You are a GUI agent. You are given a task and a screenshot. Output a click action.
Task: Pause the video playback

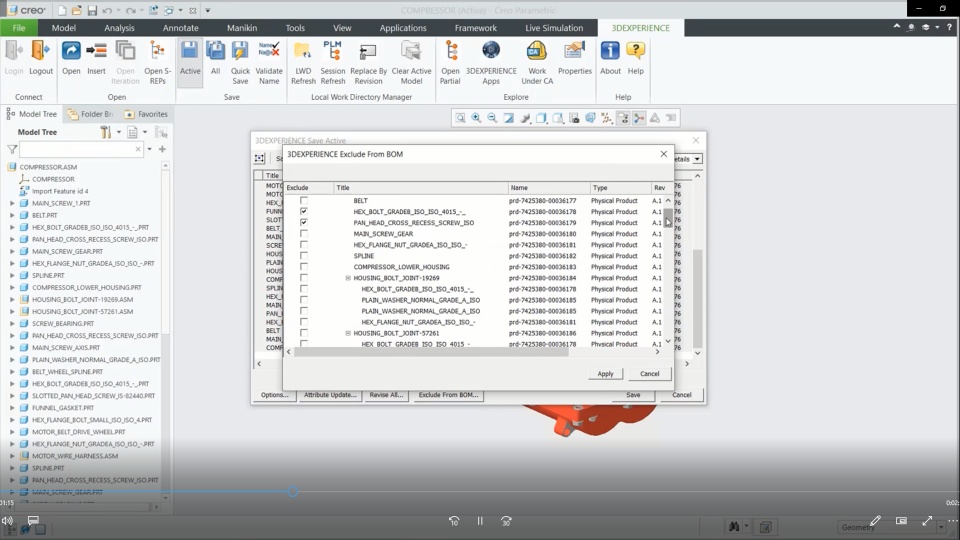(x=480, y=521)
